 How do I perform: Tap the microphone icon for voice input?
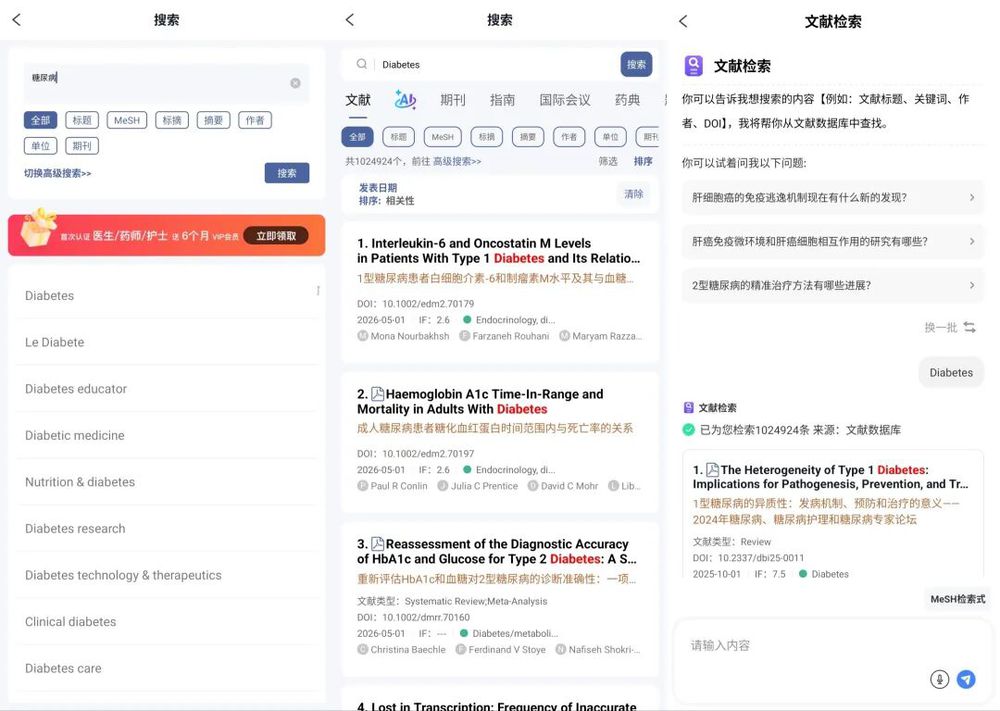940,679
